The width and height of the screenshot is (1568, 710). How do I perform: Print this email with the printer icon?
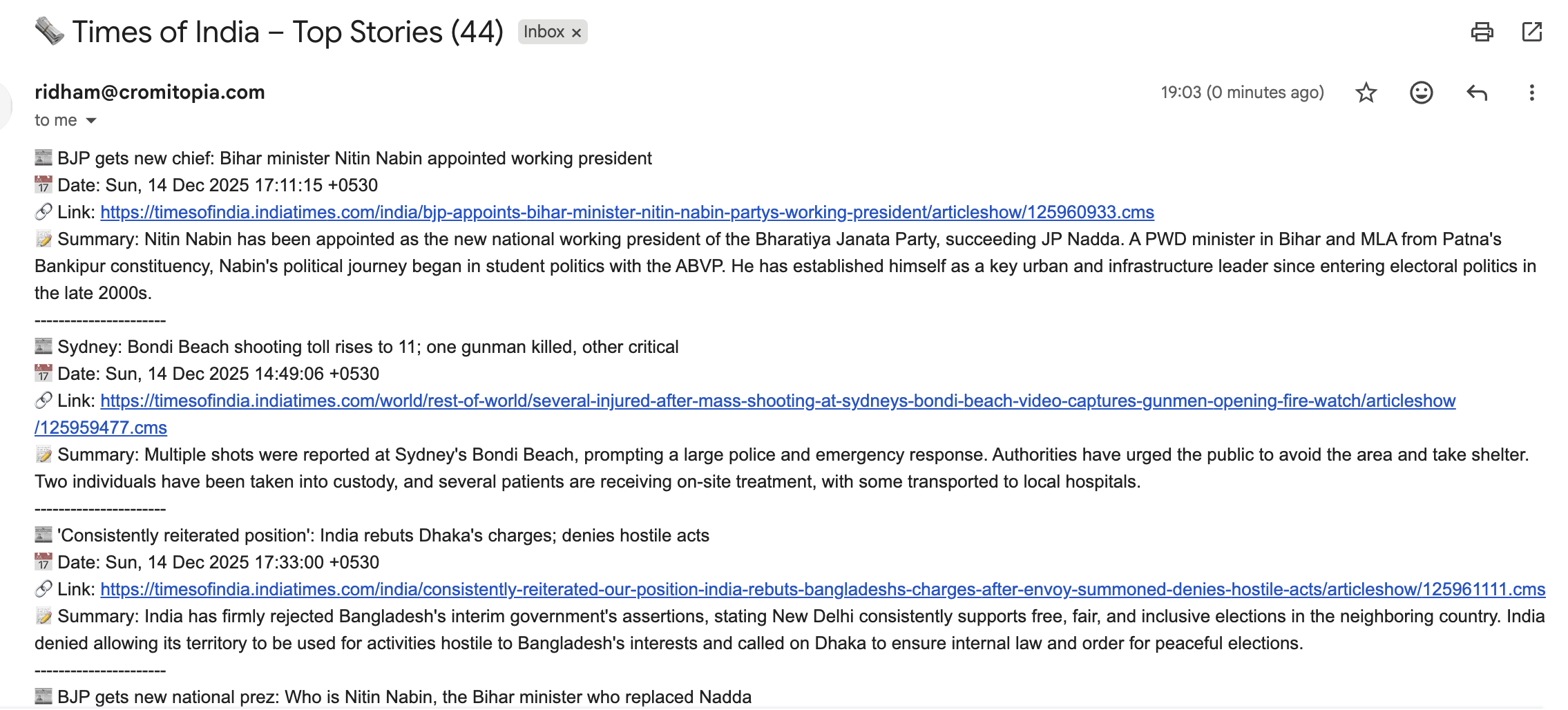point(1482,32)
